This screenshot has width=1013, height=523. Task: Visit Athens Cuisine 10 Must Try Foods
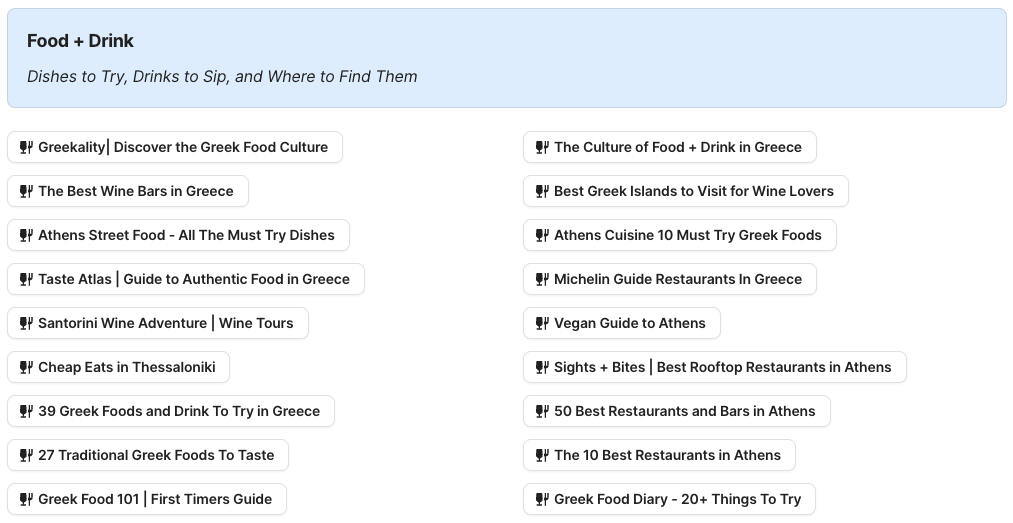coord(687,235)
